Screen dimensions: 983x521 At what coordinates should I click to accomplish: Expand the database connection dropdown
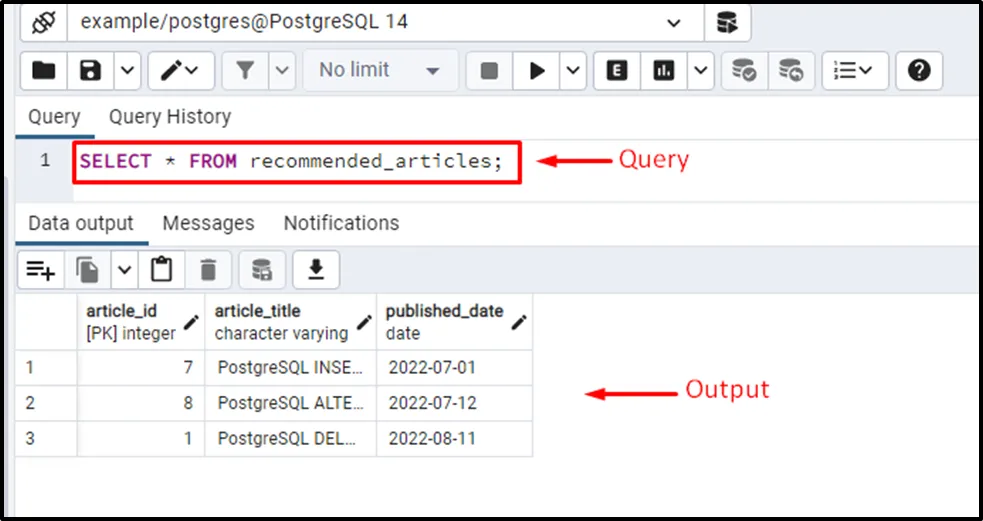click(674, 22)
